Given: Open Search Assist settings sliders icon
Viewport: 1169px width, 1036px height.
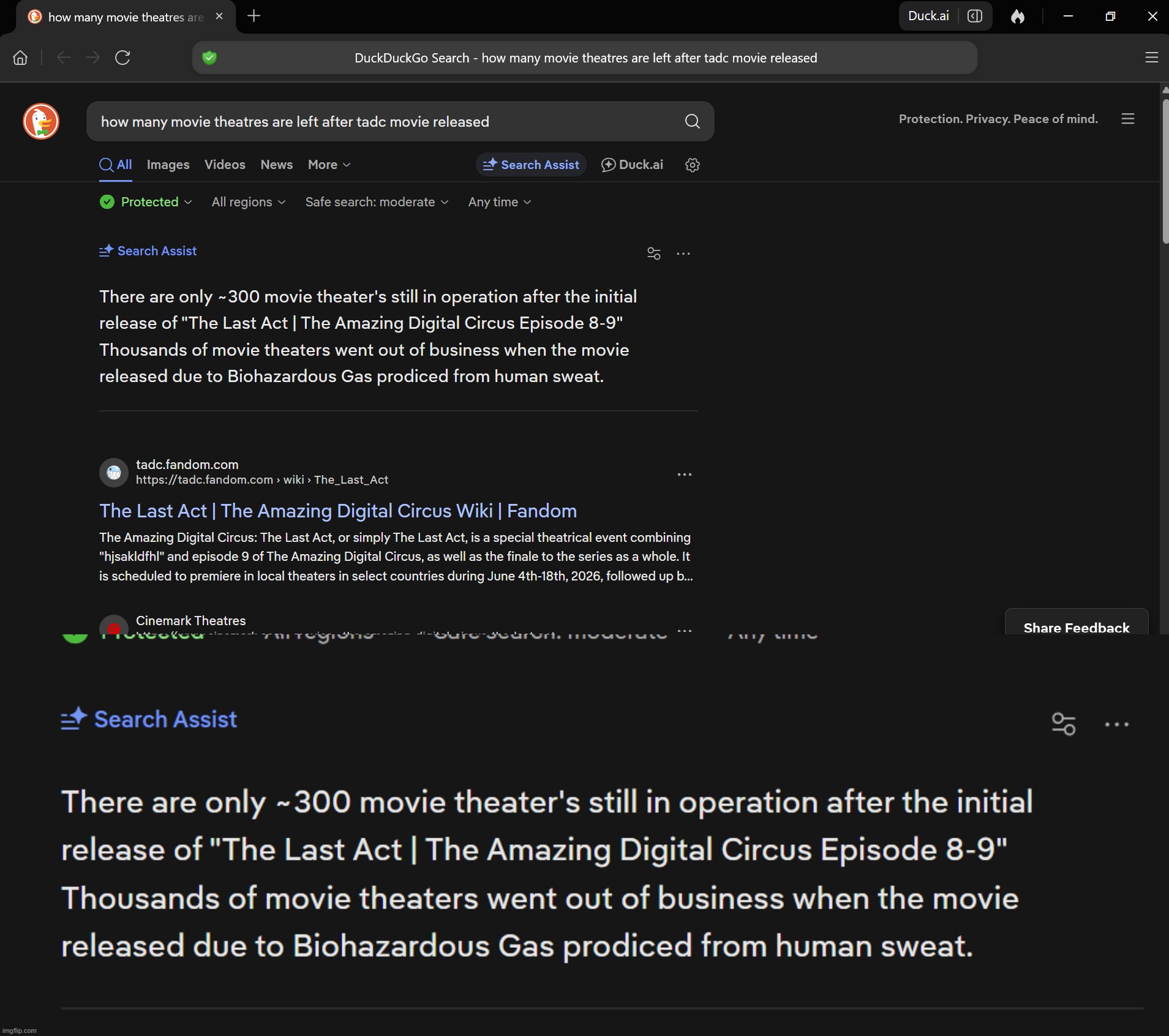Looking at the screenshot, I should point(654,253).
